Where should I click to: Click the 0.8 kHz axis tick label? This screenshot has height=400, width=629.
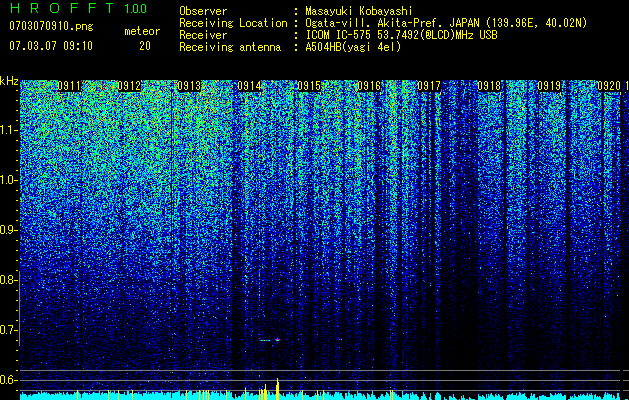[7, 280]
